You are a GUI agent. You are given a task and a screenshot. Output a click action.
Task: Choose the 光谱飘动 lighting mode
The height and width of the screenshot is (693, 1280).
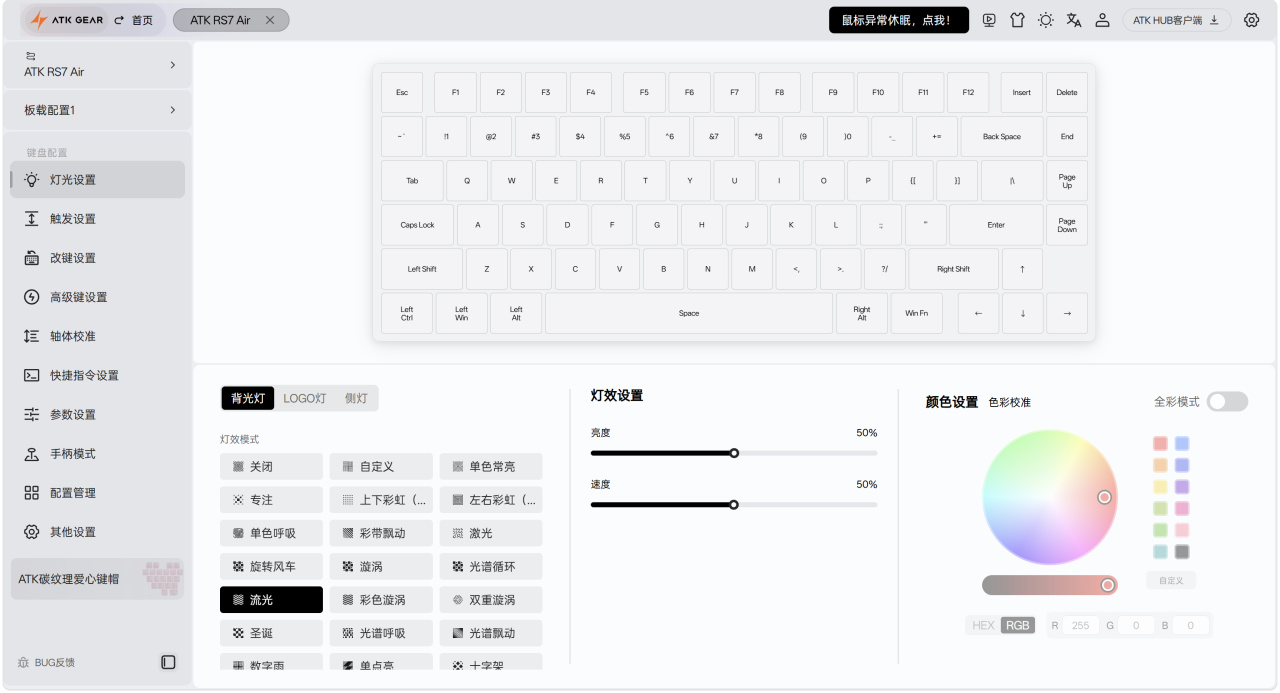pos(491,633)
